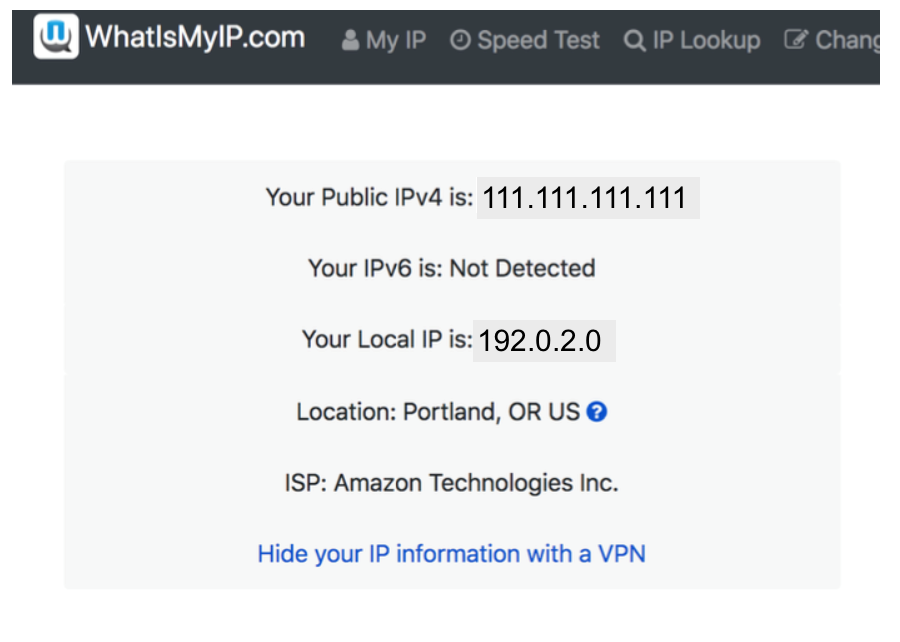900x642 pixels.
Task: Click the clock icon beside Speed Test
Action: tap(460, 40)
